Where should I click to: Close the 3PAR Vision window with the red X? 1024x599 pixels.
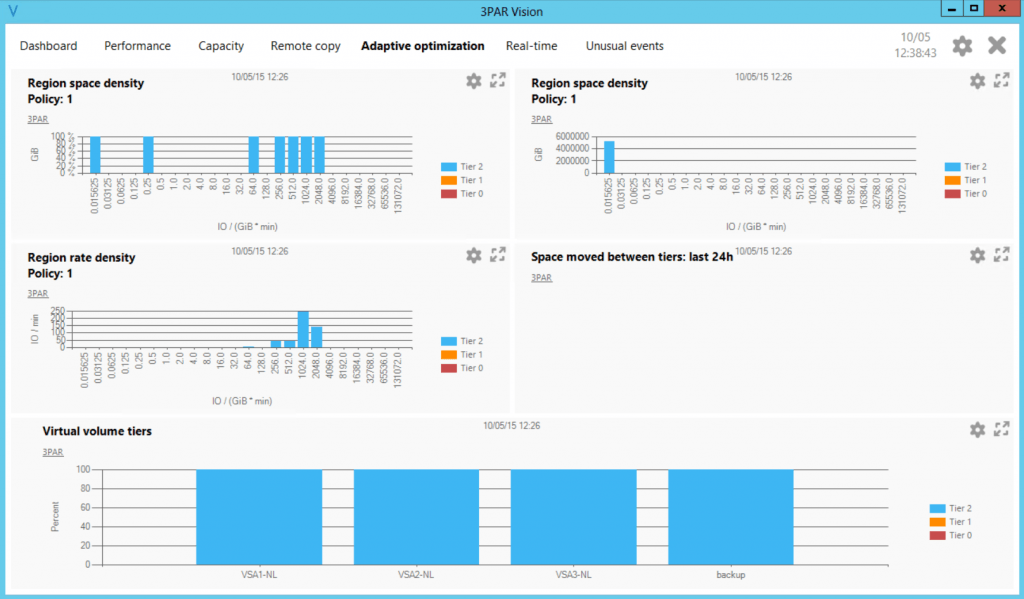(x=1002, y=8)
